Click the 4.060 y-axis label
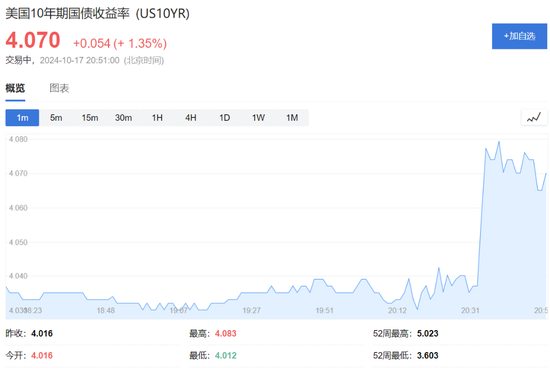550x373 pixels. 18,208
